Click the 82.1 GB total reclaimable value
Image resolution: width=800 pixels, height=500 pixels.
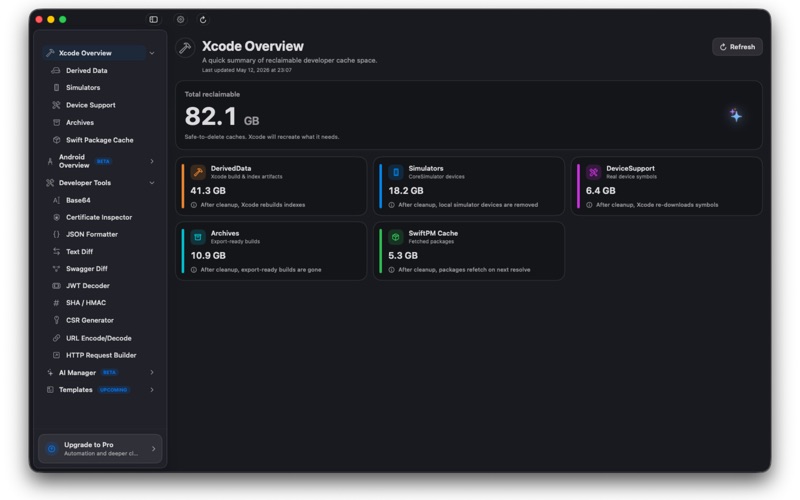(222, 116)
